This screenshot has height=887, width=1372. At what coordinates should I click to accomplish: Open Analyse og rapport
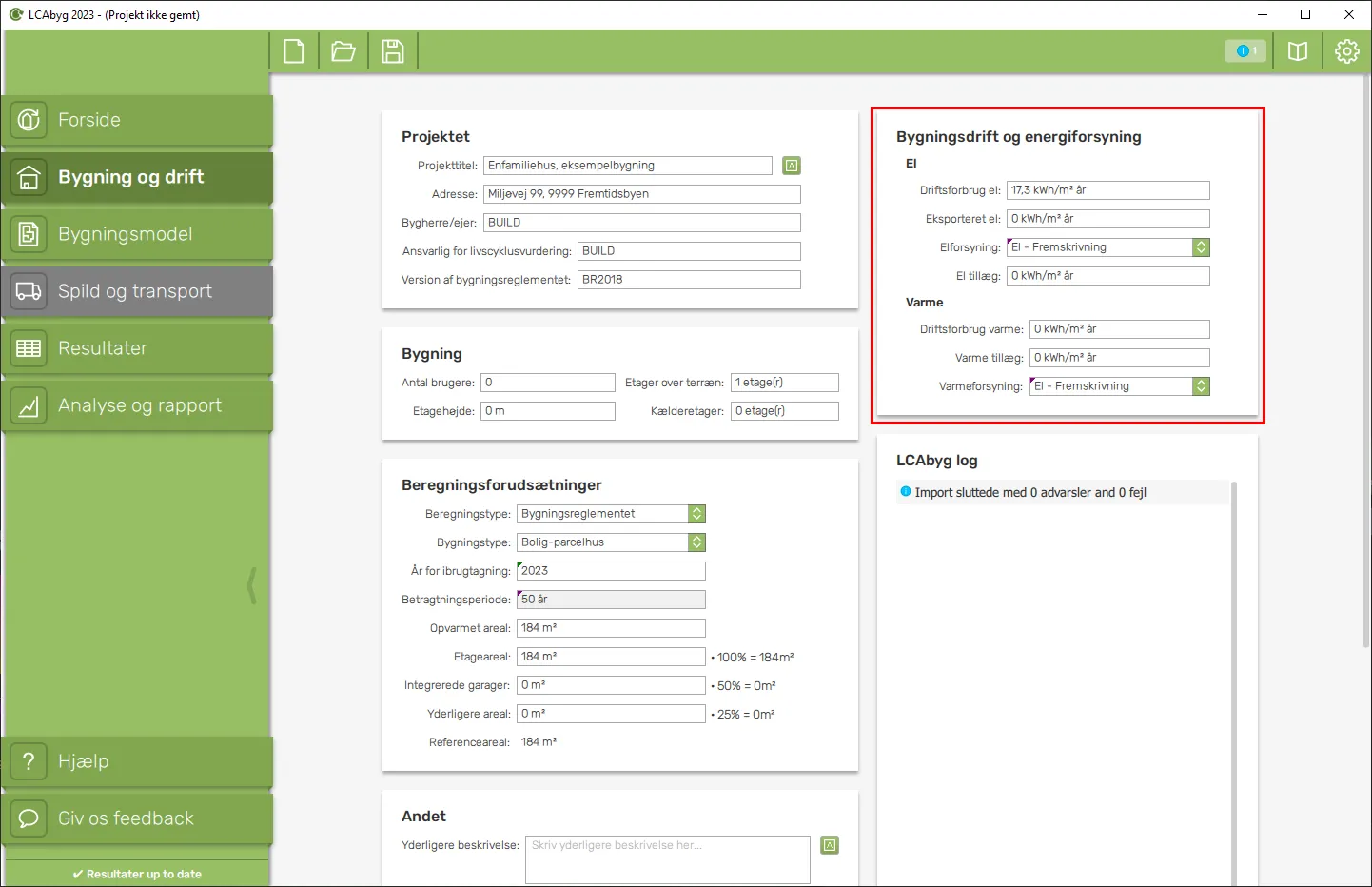[x=137, y=405]
